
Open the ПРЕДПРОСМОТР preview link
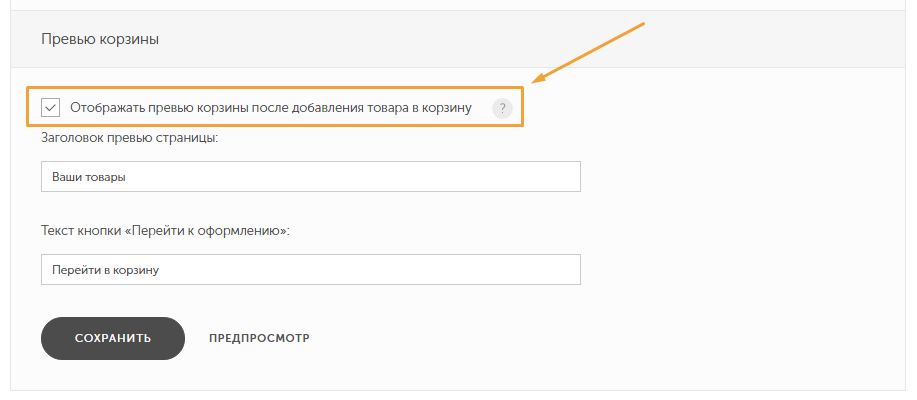(260, 338)
